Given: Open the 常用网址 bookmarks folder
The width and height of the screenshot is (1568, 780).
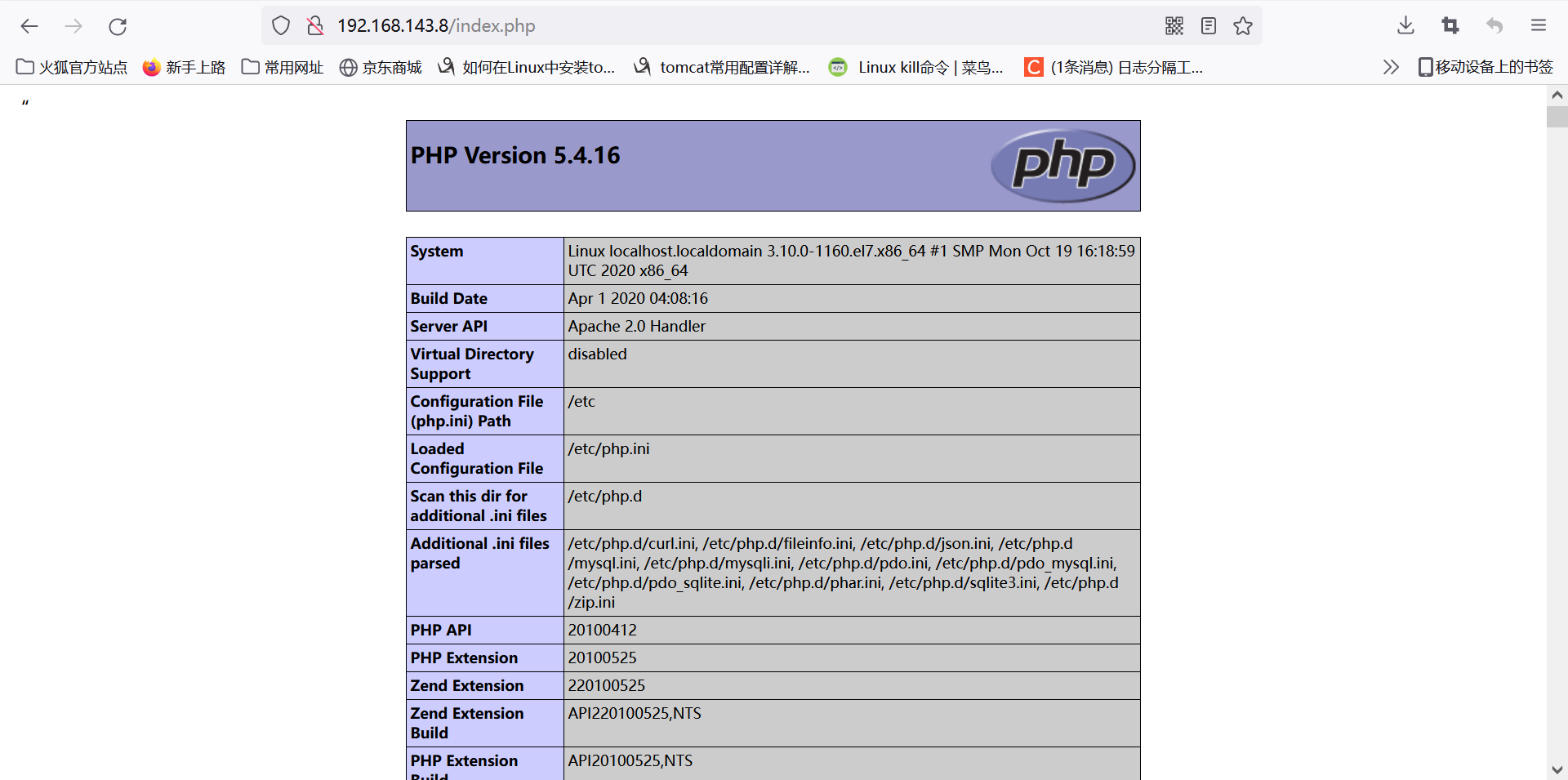Looking at the screenshot, I should [281, 67].
